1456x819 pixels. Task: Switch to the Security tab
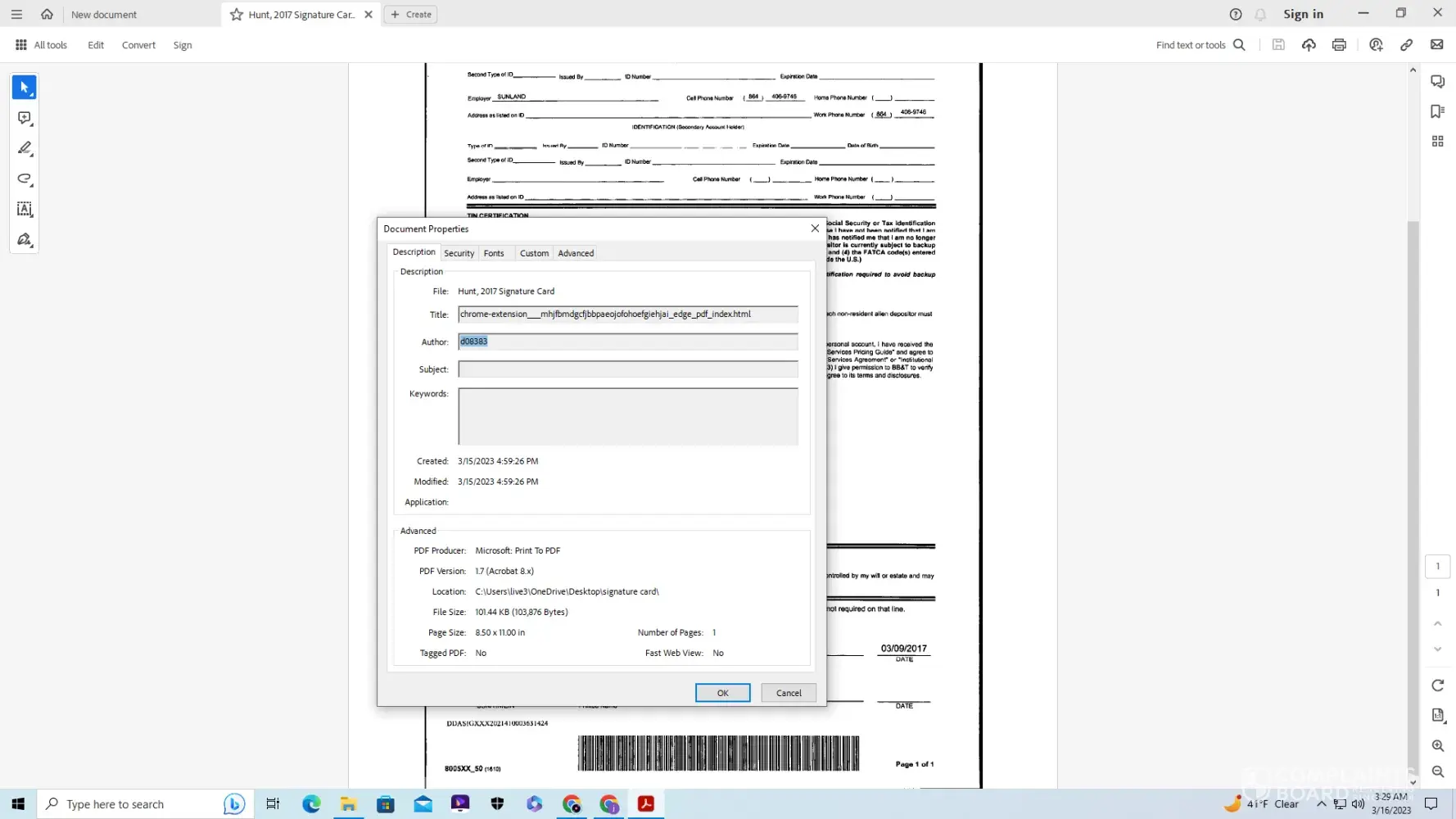459,253
